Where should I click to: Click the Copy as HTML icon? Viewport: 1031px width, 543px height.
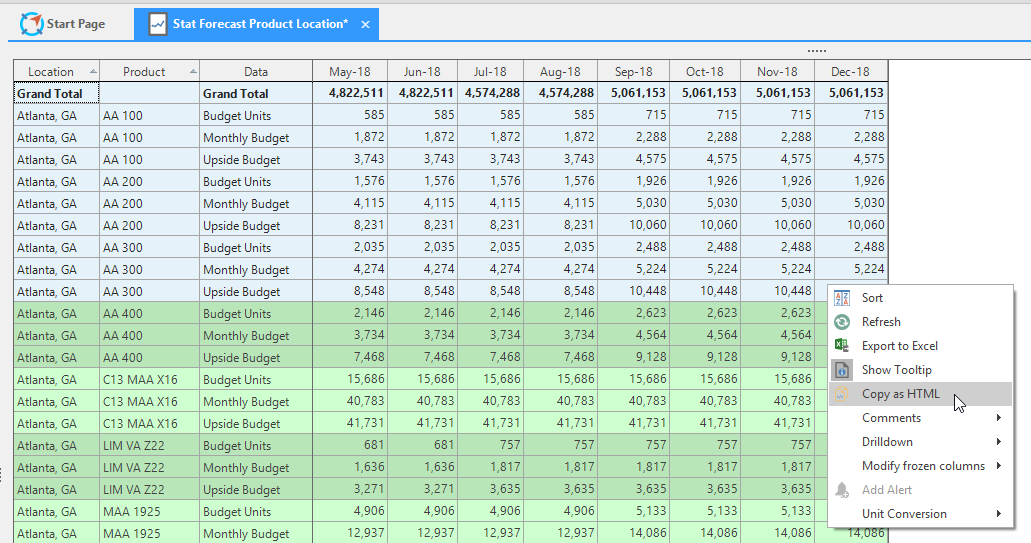[842, 394]
